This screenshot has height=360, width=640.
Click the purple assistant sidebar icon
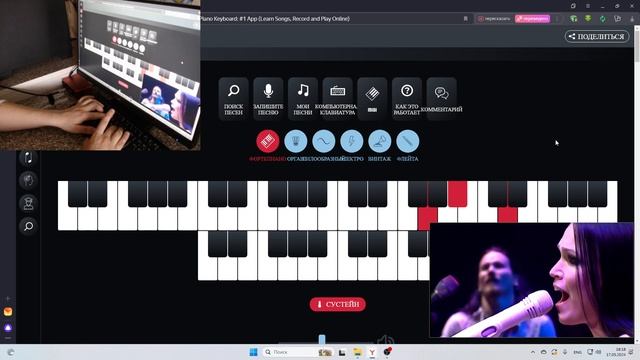(8, 327)
